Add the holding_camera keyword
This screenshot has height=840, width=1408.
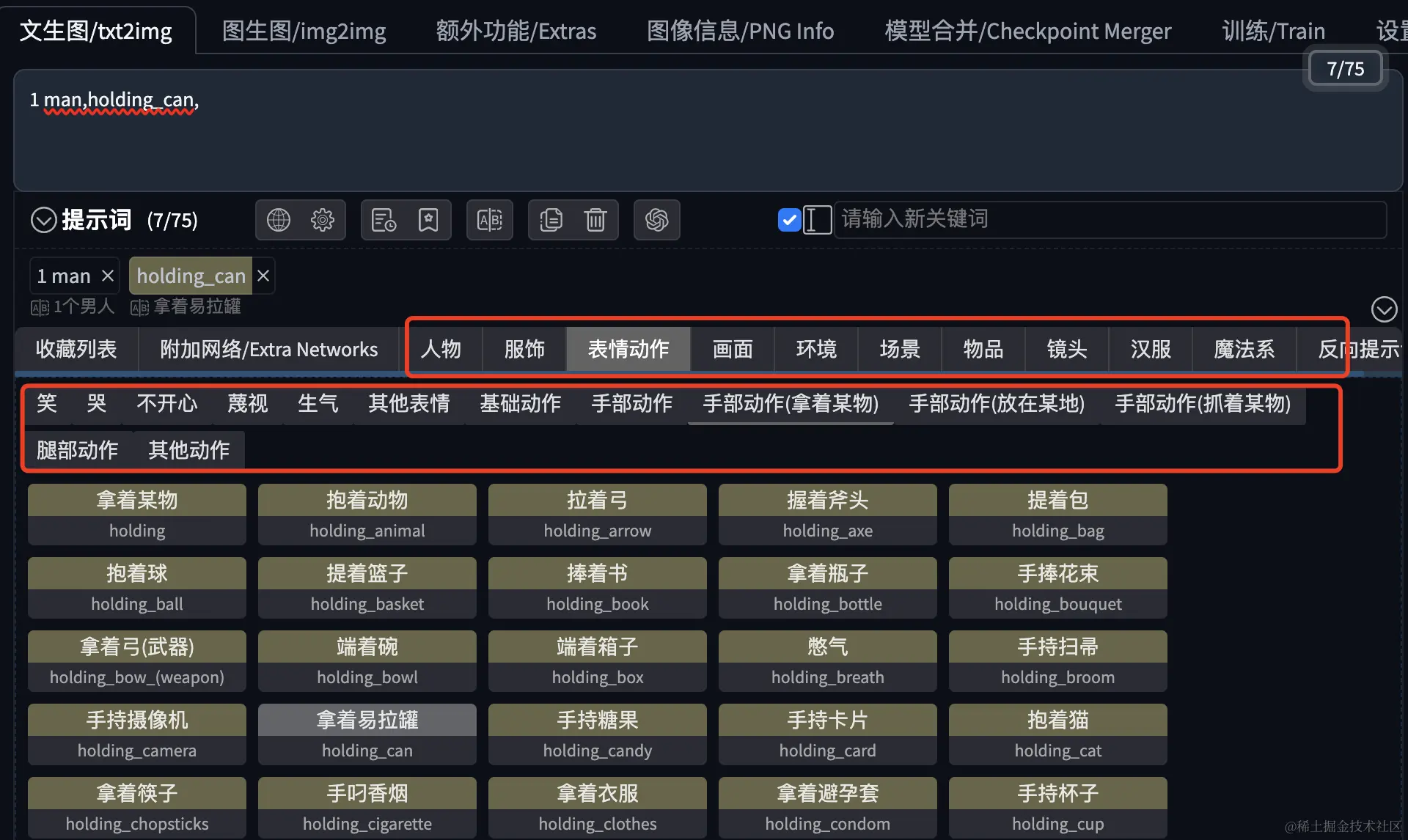tap(137, 734)
